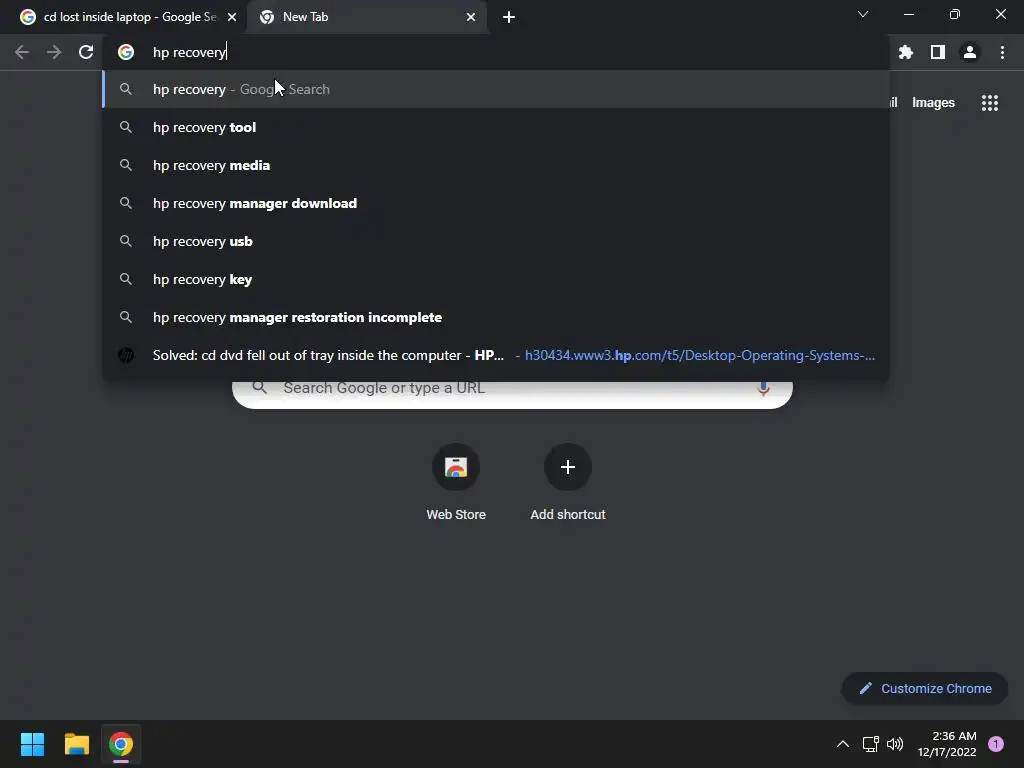Image resolution: width=1024 pixels, height=768 pixels.
Task: Open a new tab with the plus button
Action: (x=509, y=17)
